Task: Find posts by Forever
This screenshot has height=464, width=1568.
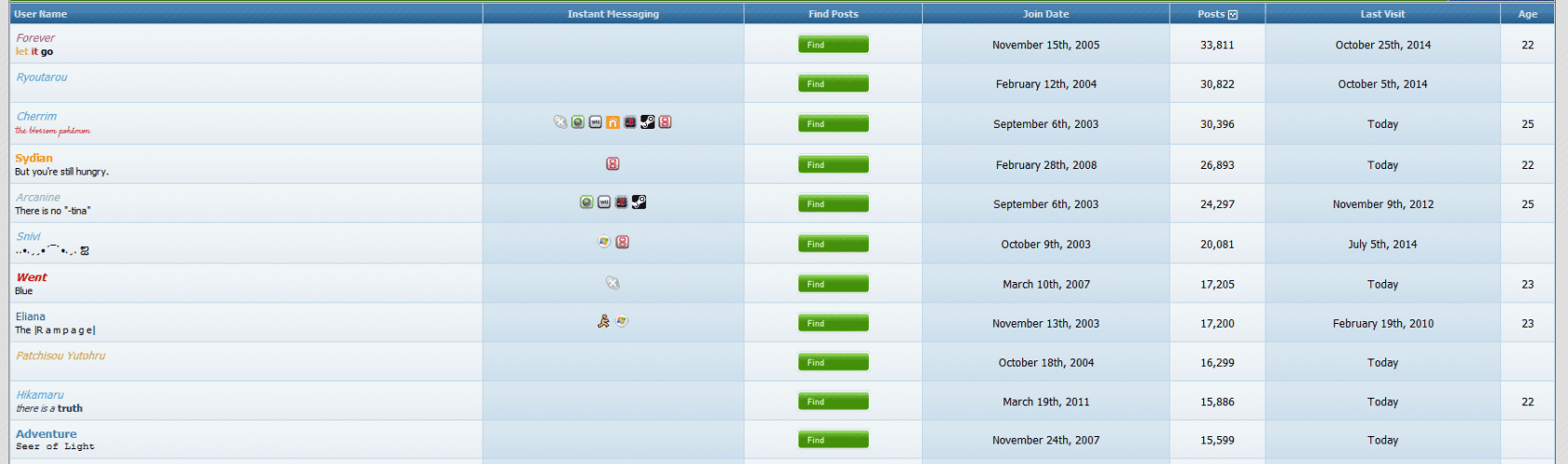Action: click(x=833, y=45)
